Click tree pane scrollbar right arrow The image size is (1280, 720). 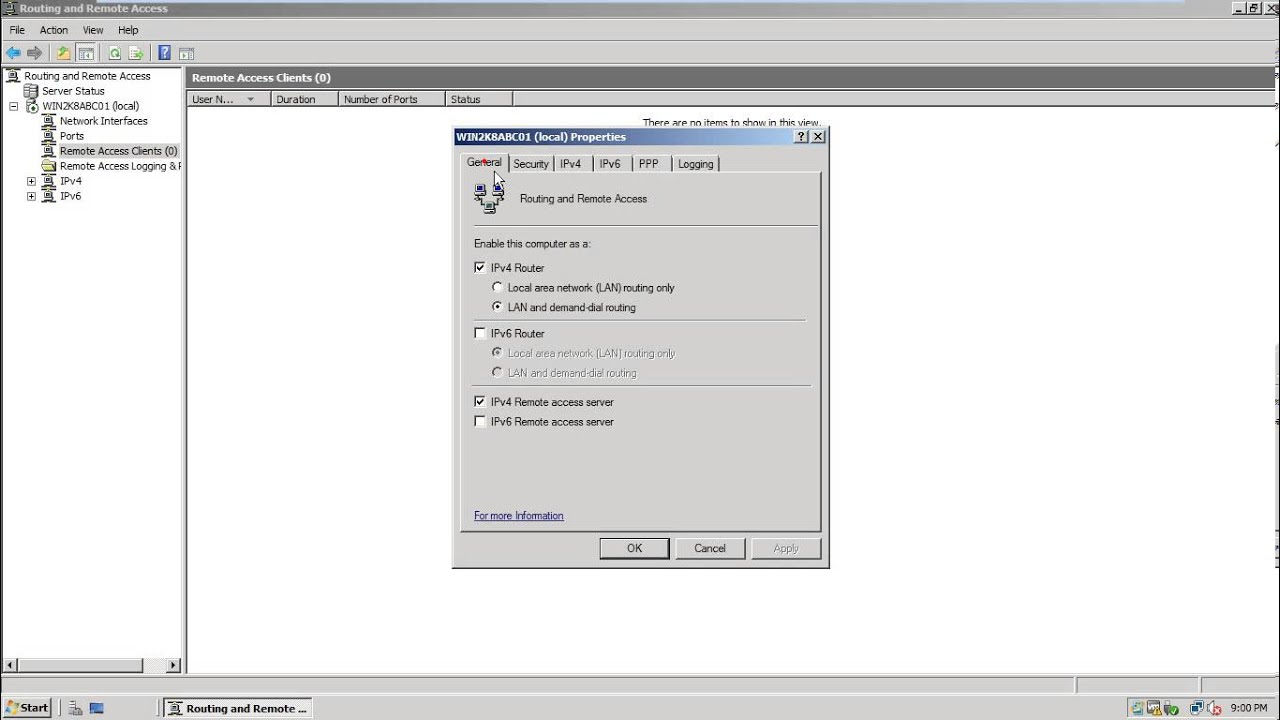[x=173, y=665]
